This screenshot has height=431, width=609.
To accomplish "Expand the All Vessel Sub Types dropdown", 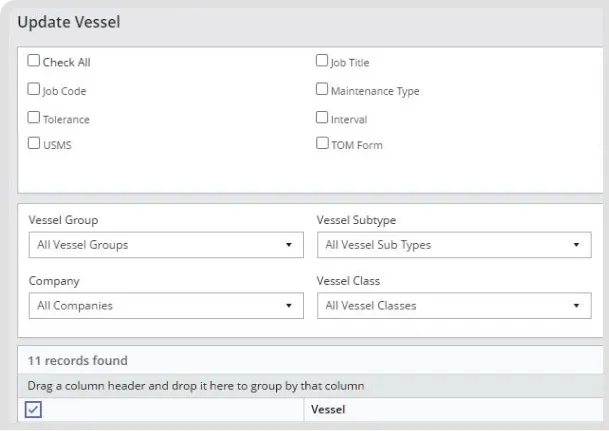I will click(452, 244).
